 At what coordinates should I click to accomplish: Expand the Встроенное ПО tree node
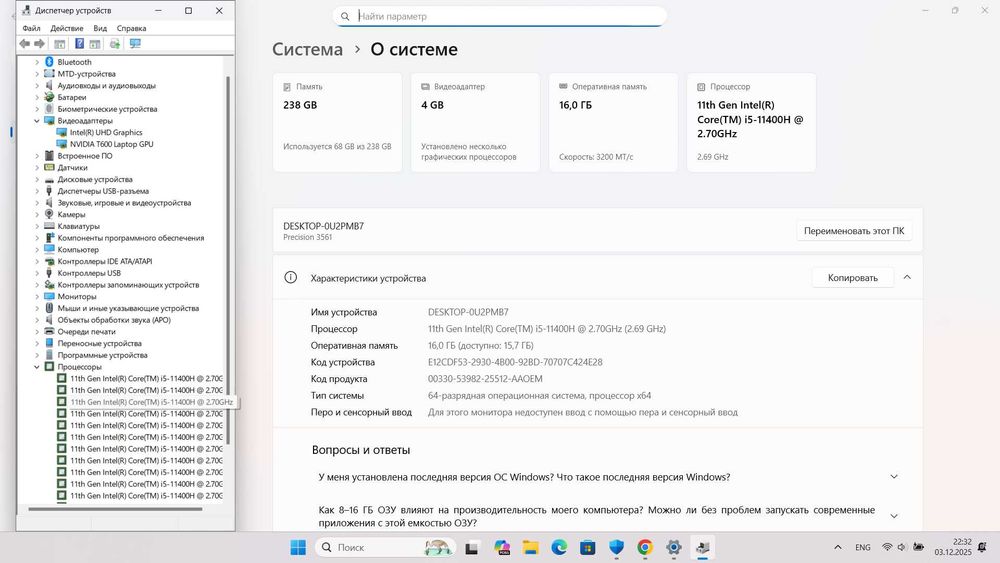pos(37,156)
